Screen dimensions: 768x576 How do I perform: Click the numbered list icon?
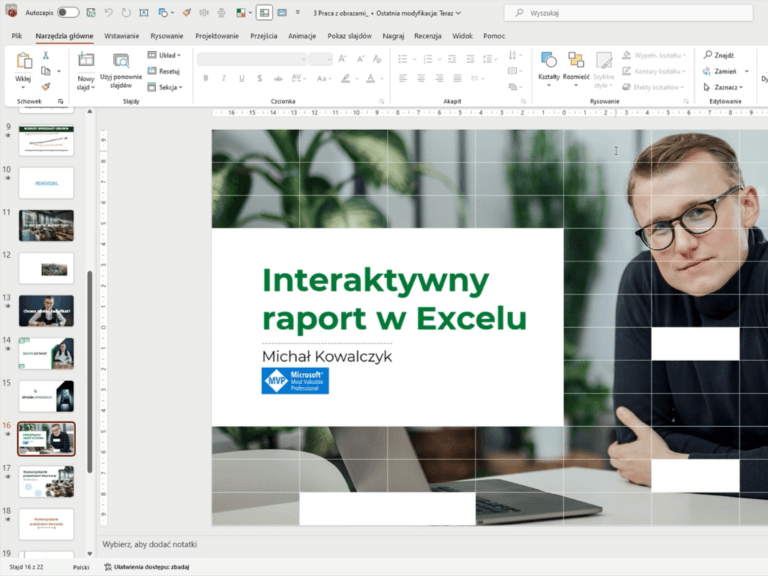tap(428, 59)
